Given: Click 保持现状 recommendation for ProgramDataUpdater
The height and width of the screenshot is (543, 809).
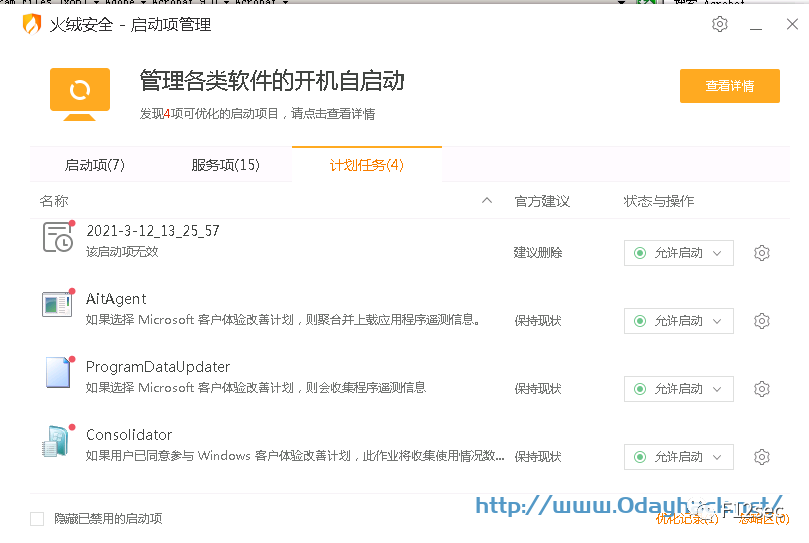Looking at the screenshot, I should tap(538, 389).
